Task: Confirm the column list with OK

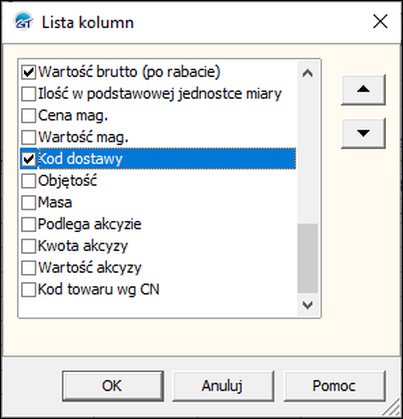Action: pyautogui.click(x=113, y=386)
